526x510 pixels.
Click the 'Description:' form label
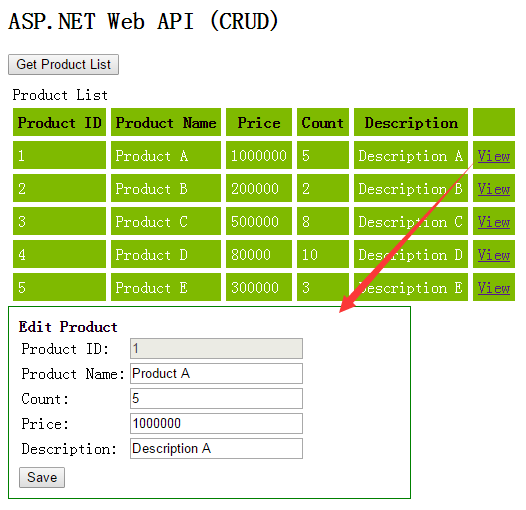69,449
